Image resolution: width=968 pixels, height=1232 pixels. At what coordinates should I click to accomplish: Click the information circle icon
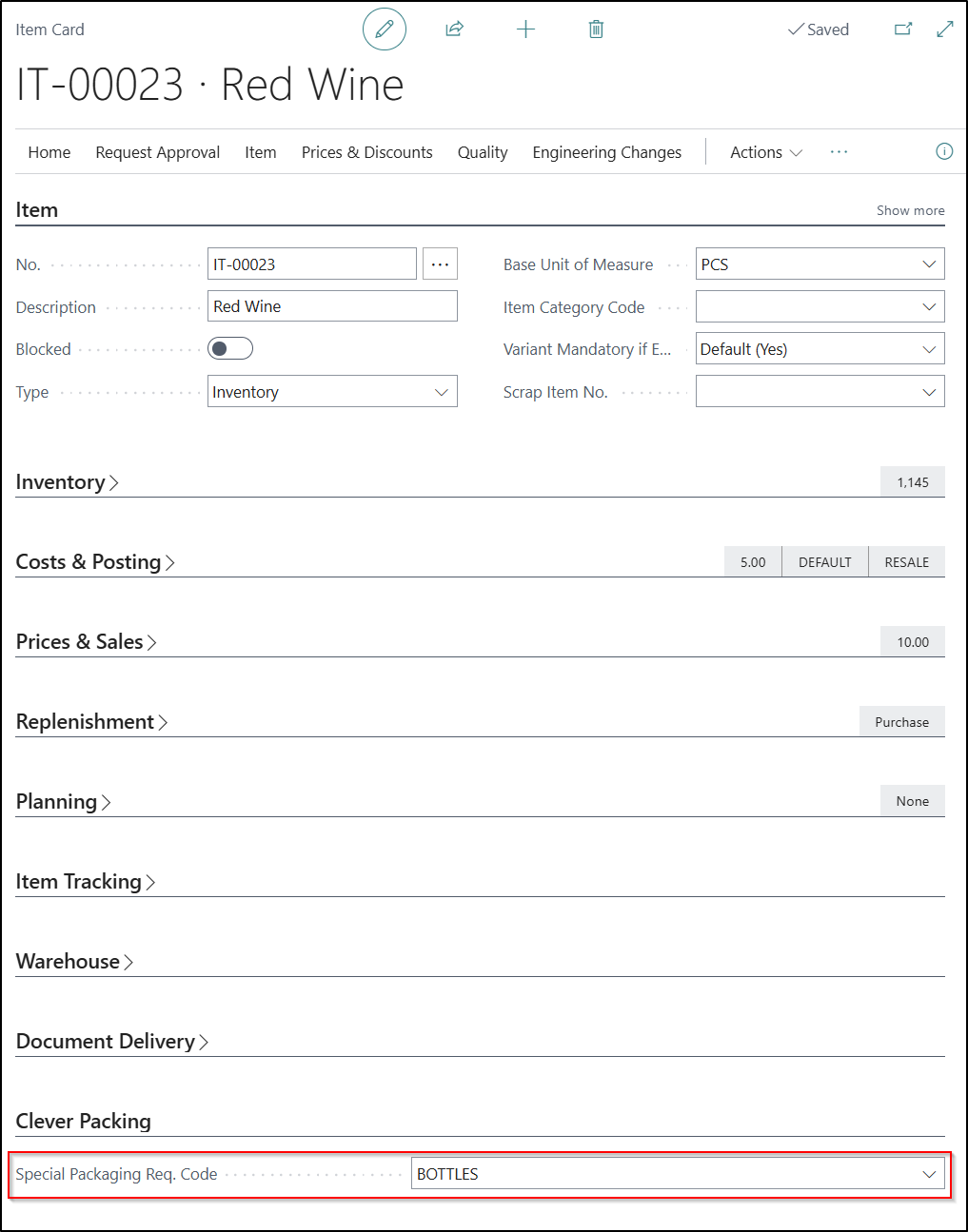click(x=944, y=151)
